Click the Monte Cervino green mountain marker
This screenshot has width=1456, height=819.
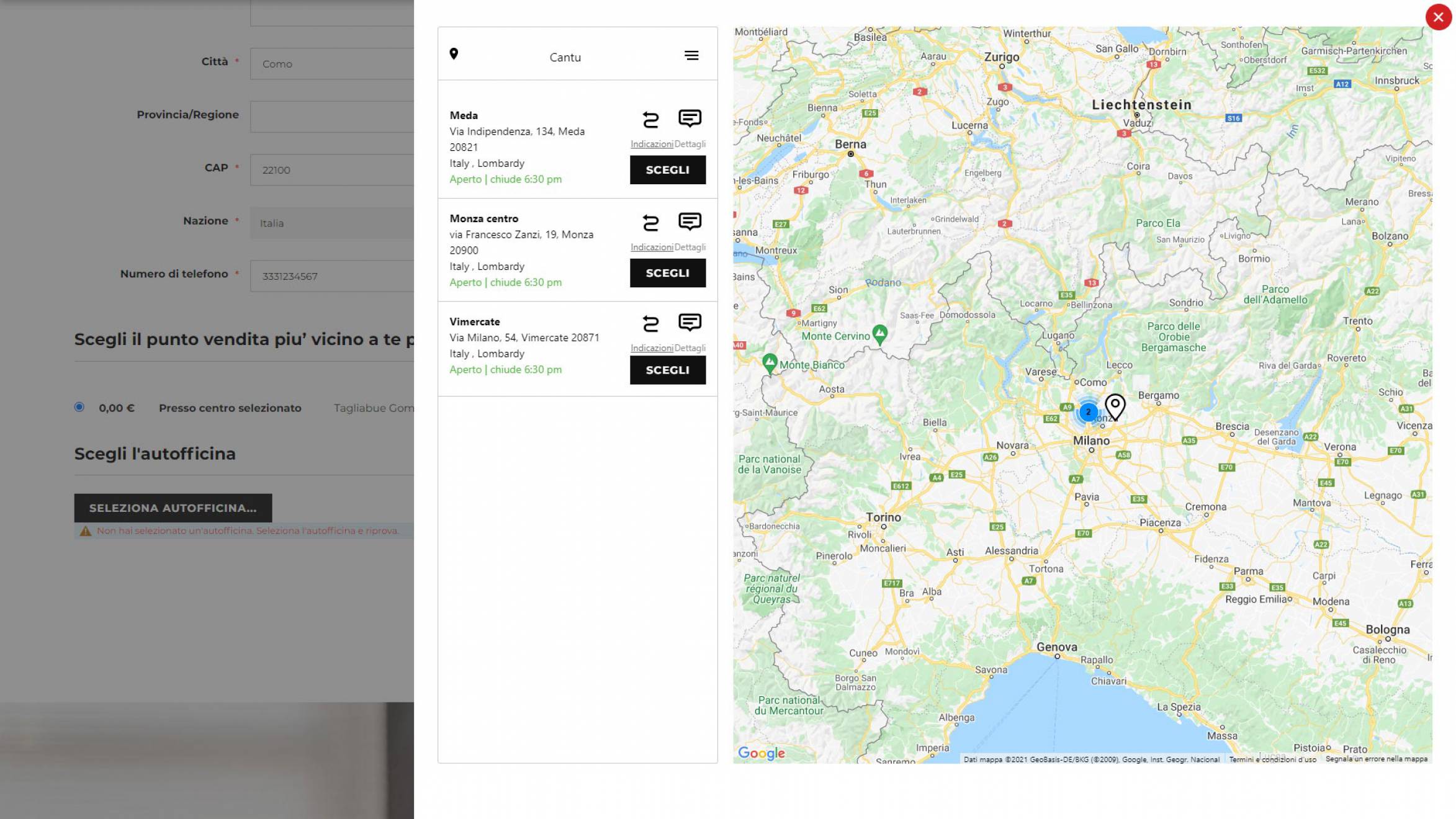pos(880,334)
